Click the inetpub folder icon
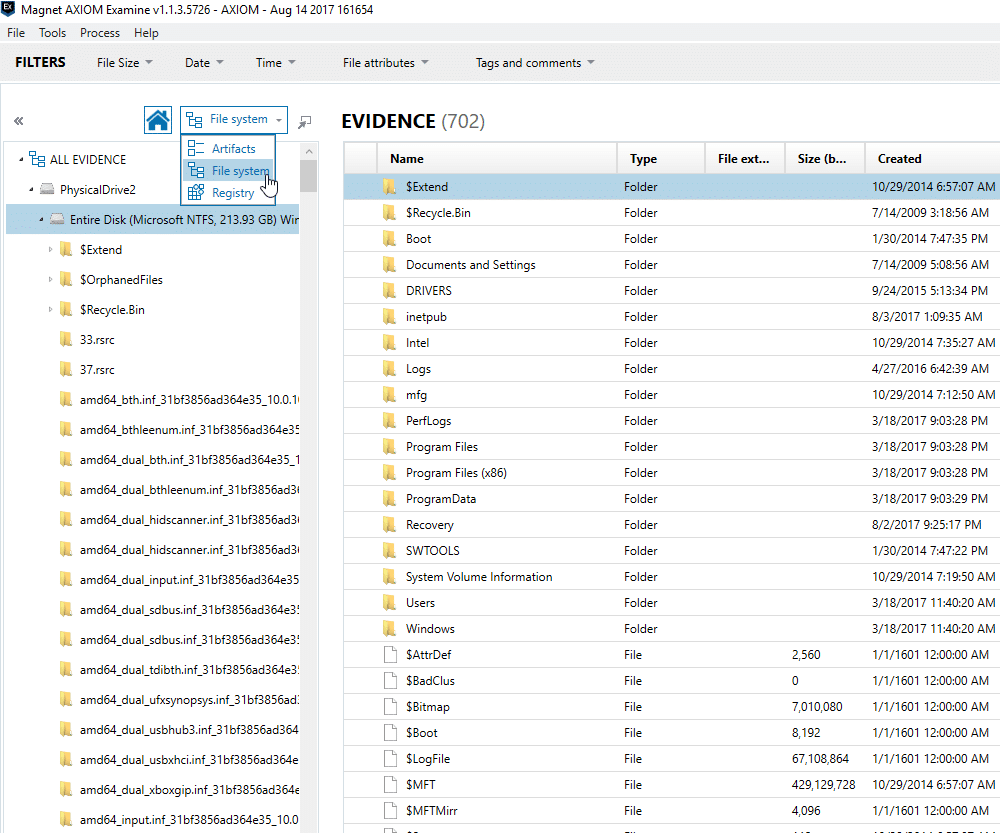 [x=389, y=317]
